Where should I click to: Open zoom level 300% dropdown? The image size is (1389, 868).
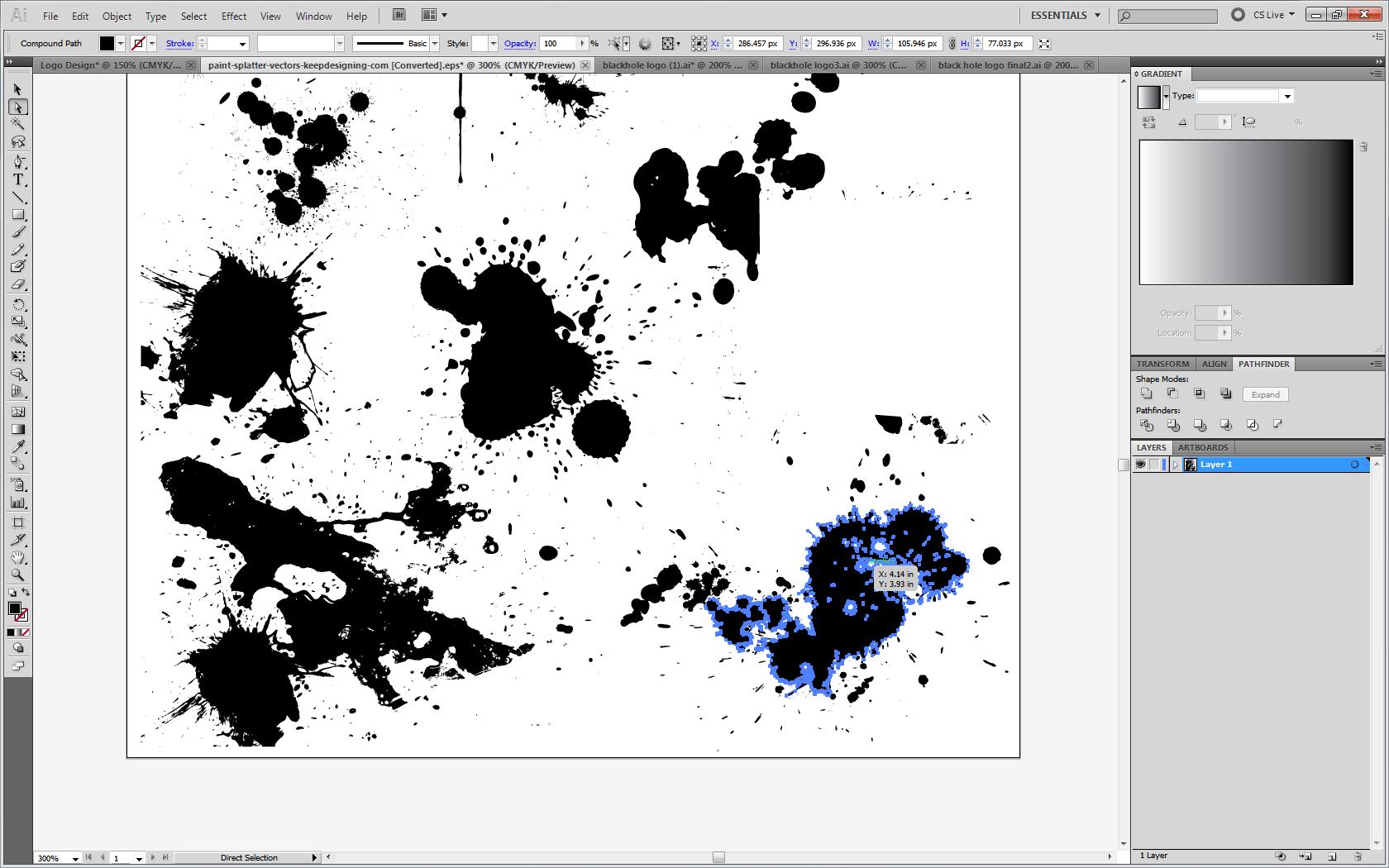[75, 858]
